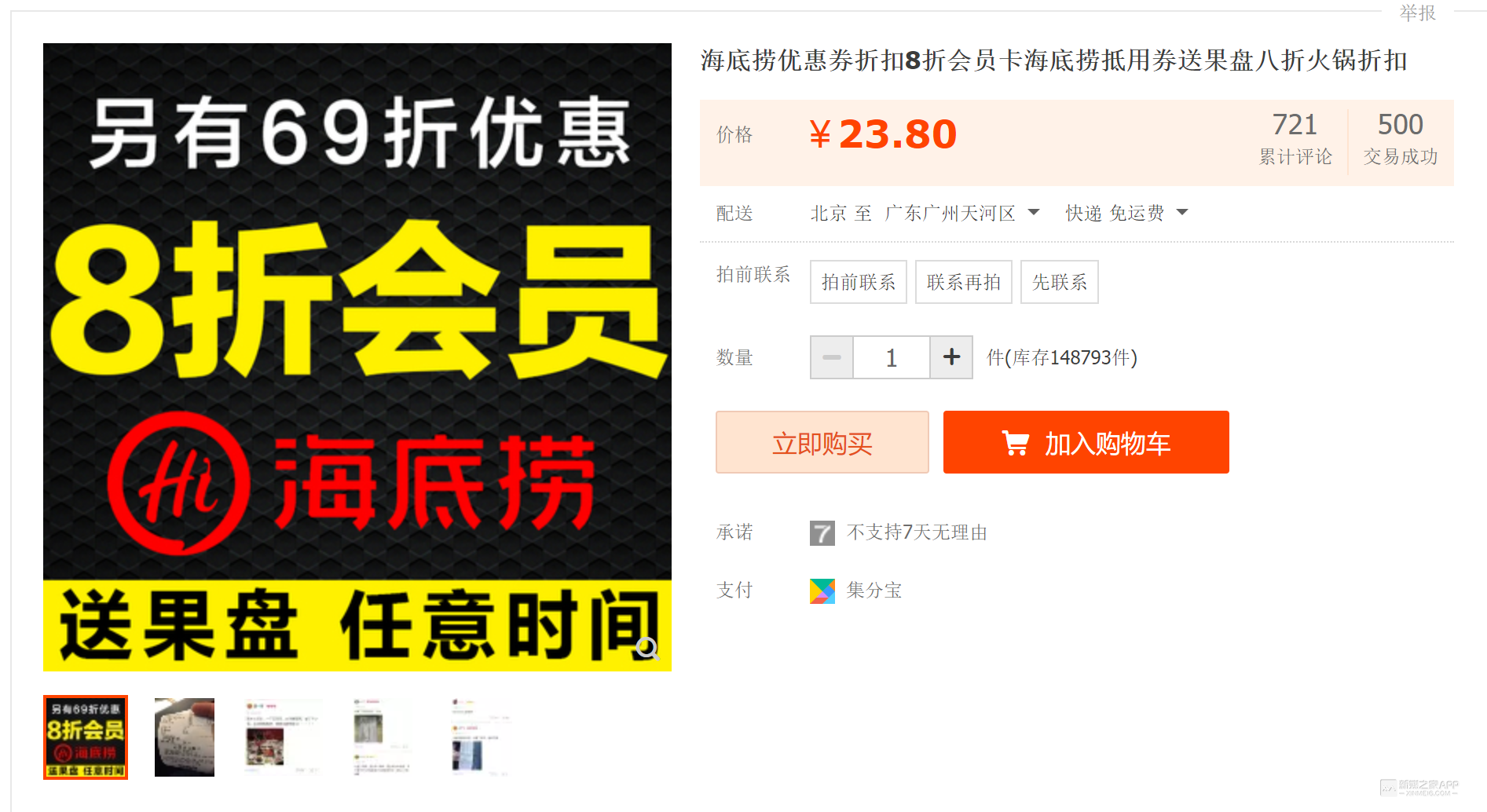Click the 加入购物车 button
This screenshot has height=812, width=1487.
(1086, 442)
